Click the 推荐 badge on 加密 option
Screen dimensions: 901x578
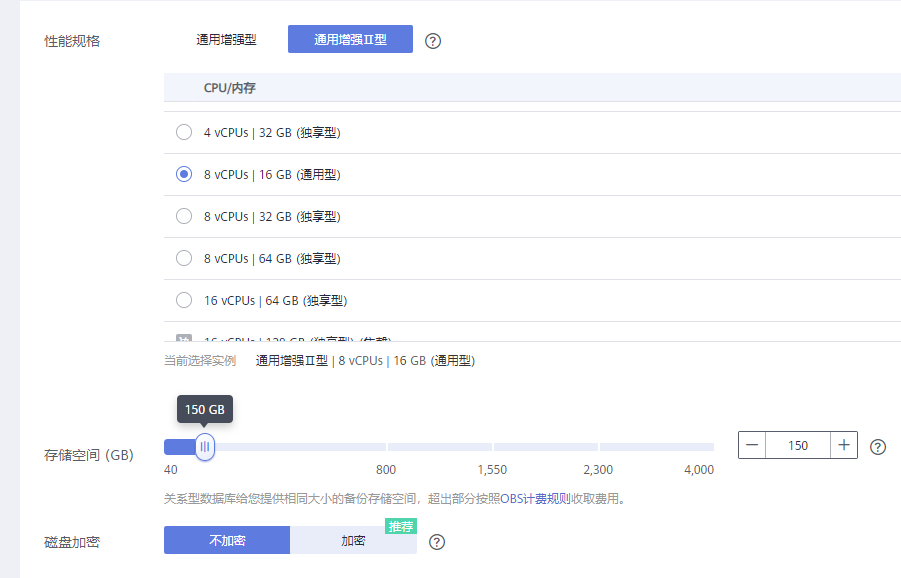click(x=401, y=526)
